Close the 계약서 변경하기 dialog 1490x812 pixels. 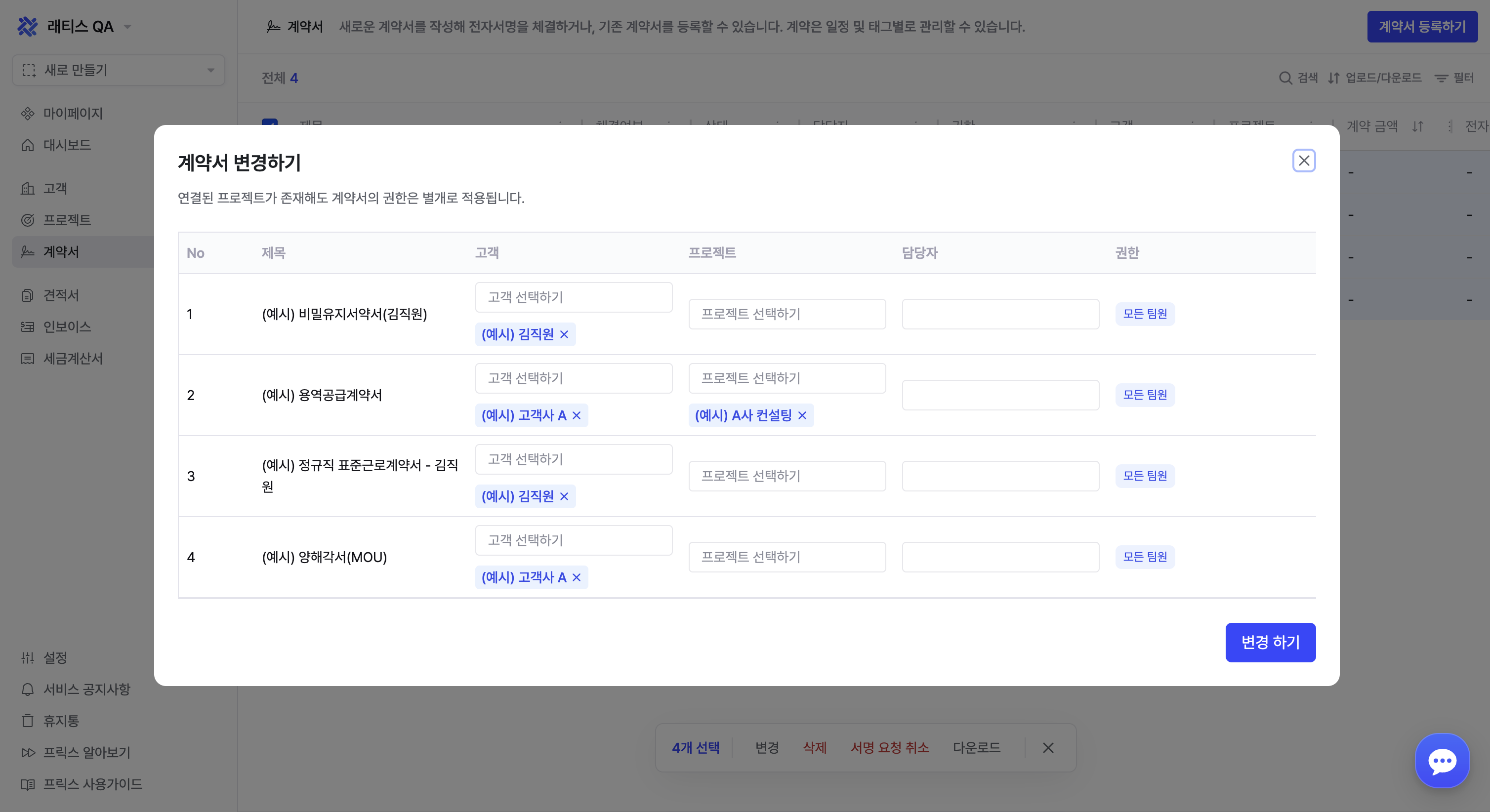tap(1303, 161)
